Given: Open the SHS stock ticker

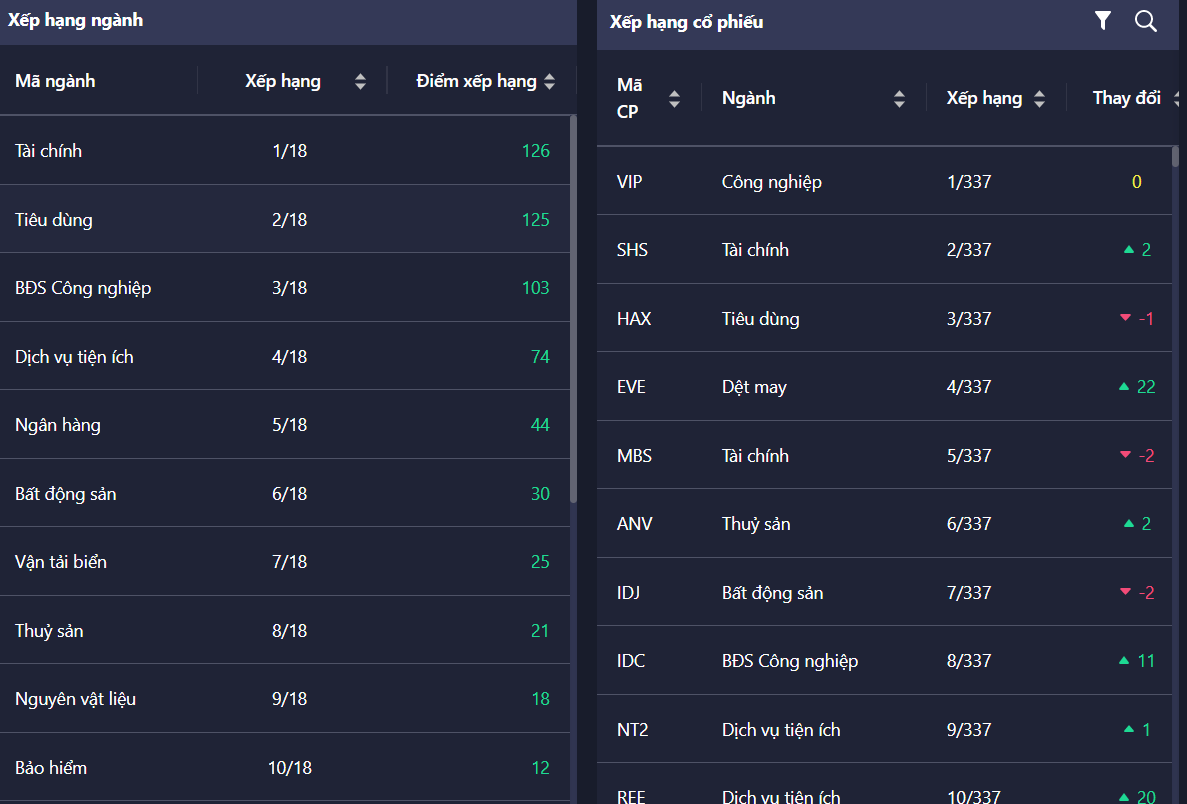Looking at the screenshot, I should point(632,250).
